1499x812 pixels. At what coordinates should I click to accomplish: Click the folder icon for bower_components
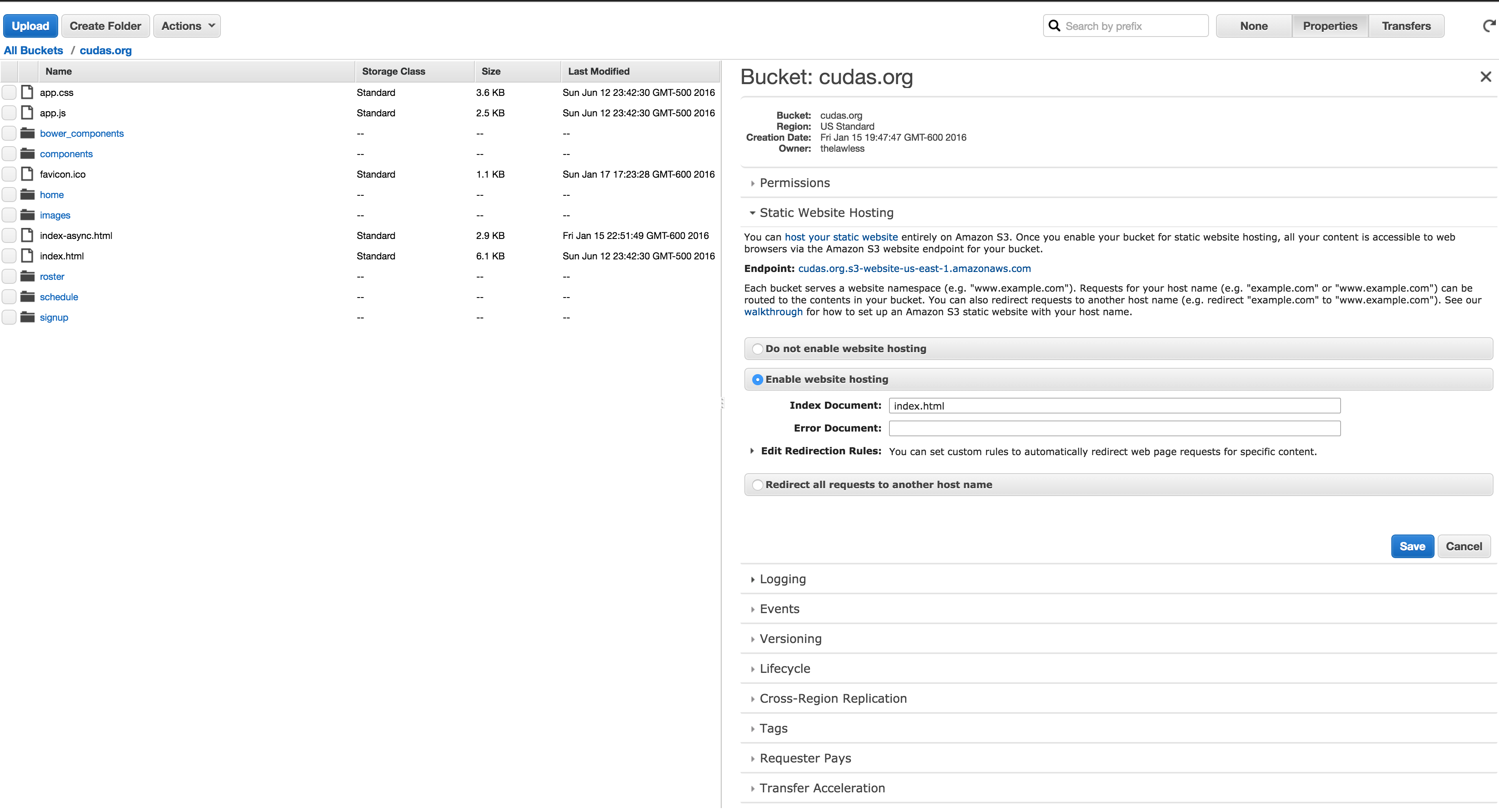[28, 133]
